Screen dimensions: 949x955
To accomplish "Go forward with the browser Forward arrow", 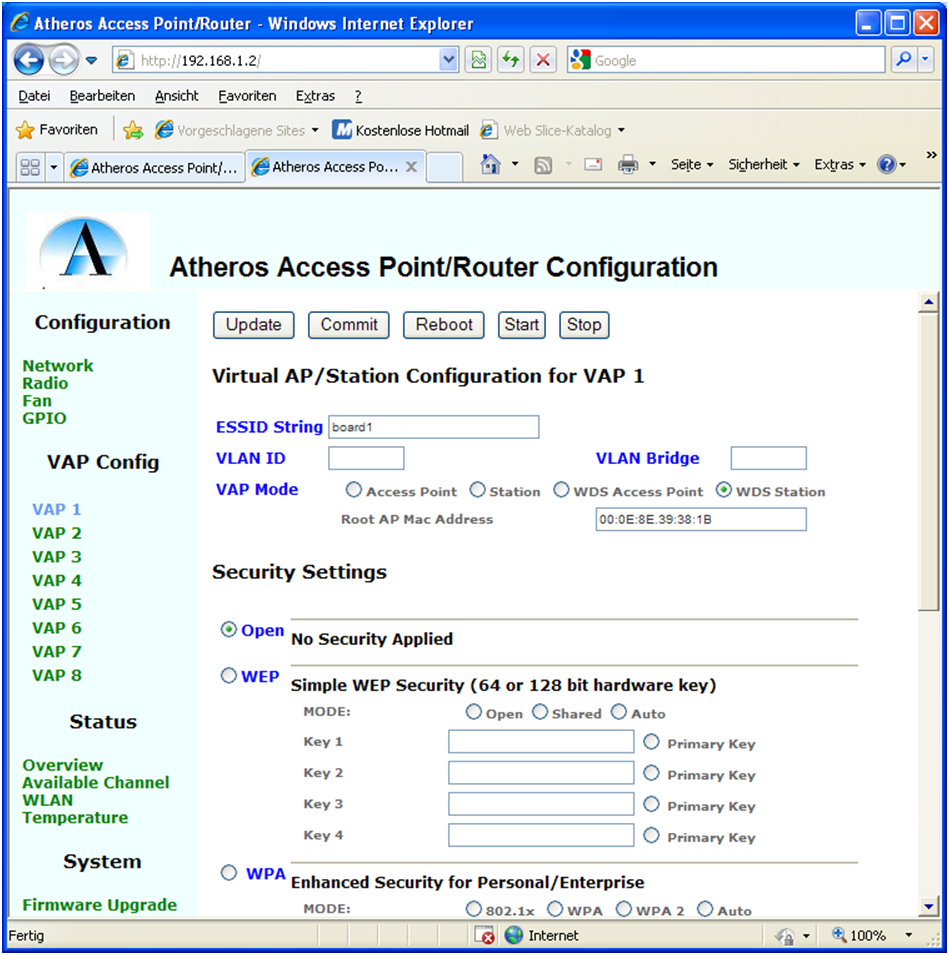I will 63,60.
